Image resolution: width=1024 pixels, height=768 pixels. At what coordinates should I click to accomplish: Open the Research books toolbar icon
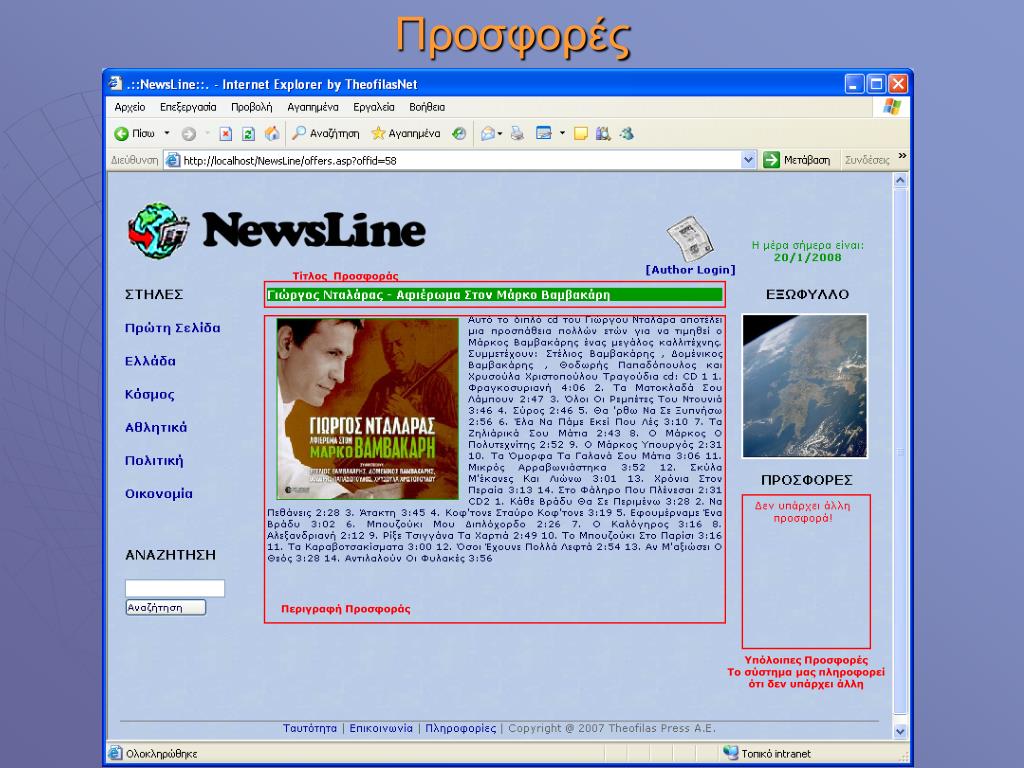(603, 134)
